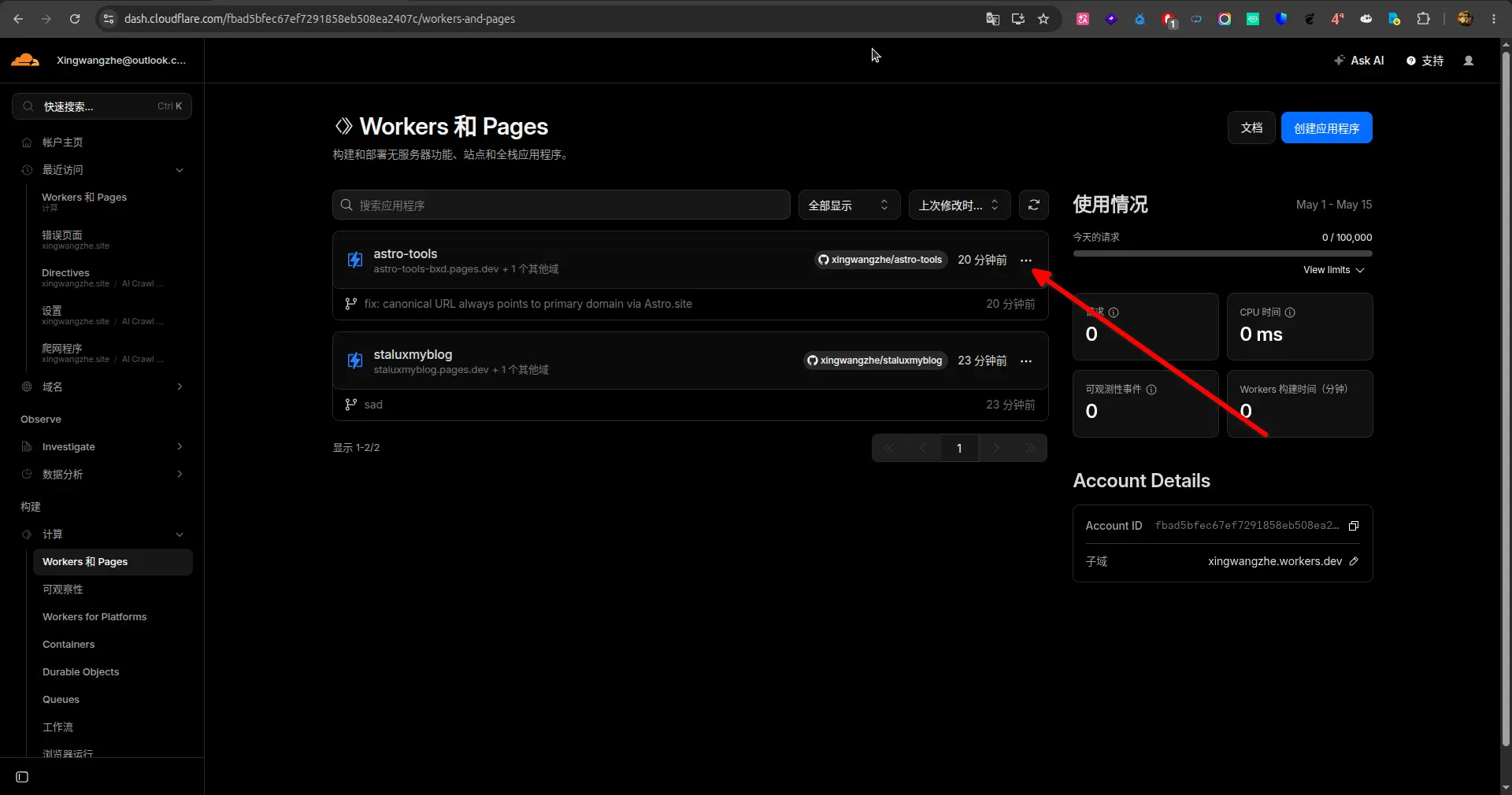This screenshot has width=1512, height=795.
Task: Open the Chrome profile avatar
Action: 1465,19
